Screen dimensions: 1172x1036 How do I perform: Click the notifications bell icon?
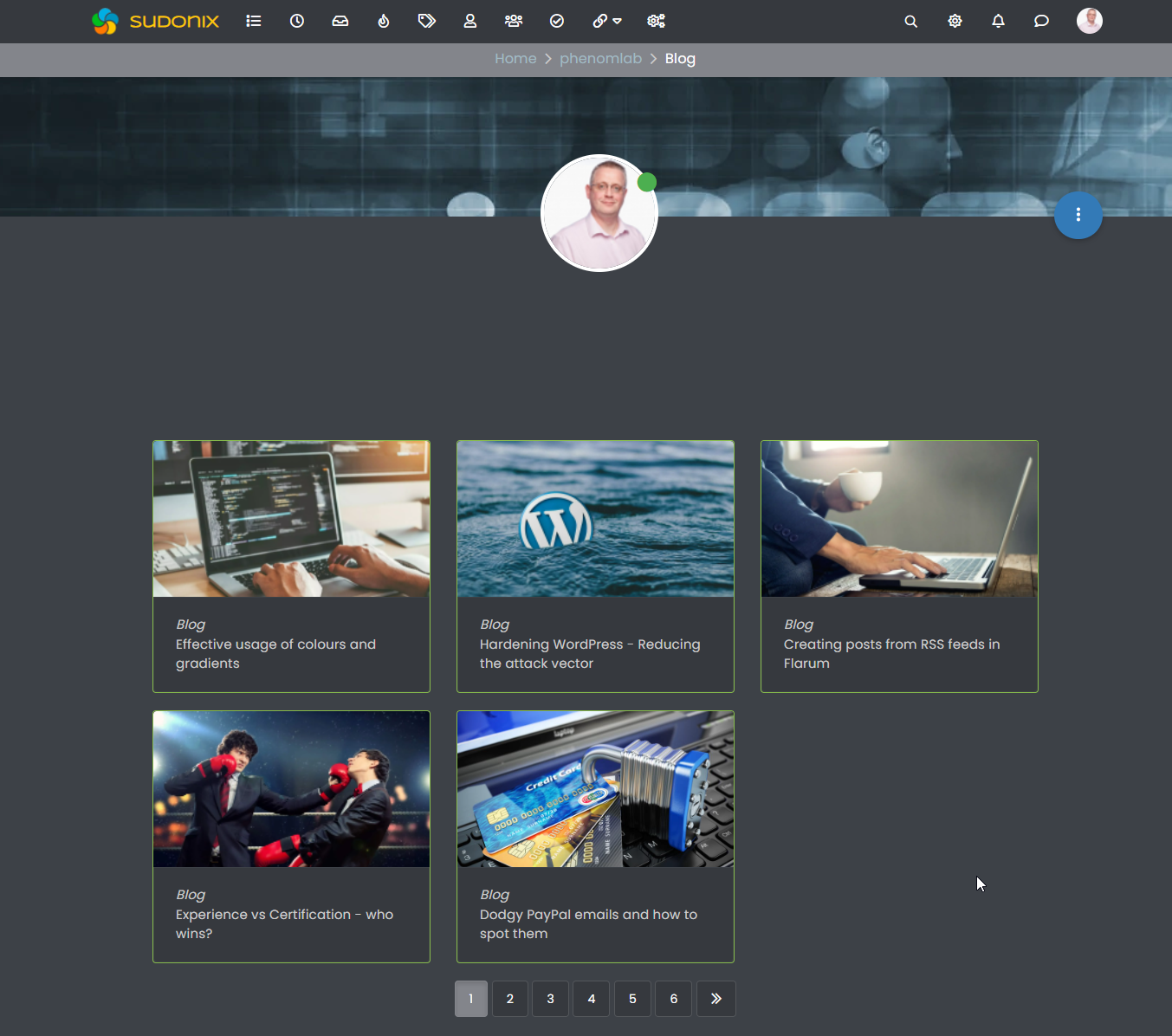998,21
